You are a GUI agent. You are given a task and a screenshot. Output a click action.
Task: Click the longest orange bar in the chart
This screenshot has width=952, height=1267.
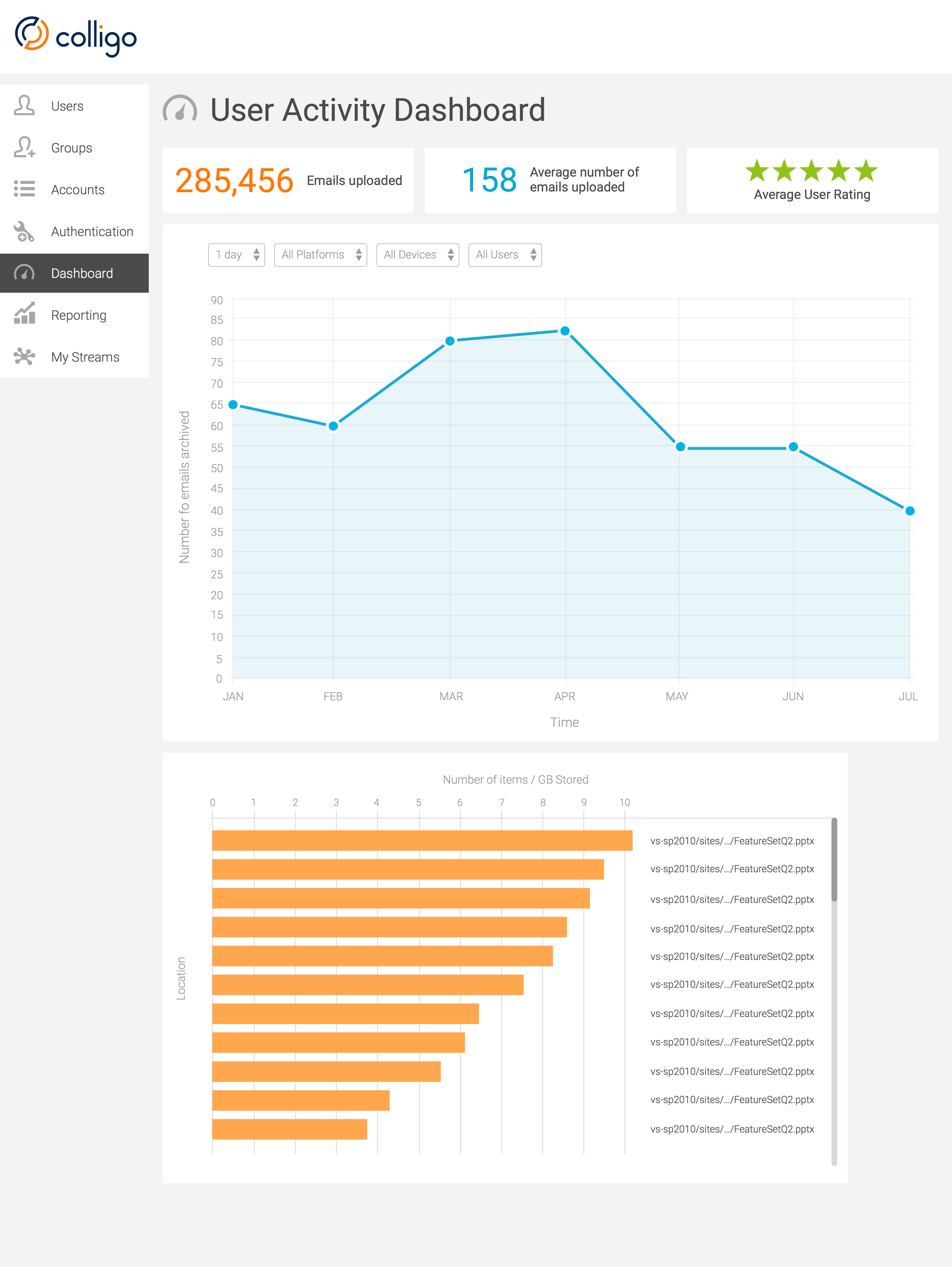pyautogui.click(x=422, y=840)
